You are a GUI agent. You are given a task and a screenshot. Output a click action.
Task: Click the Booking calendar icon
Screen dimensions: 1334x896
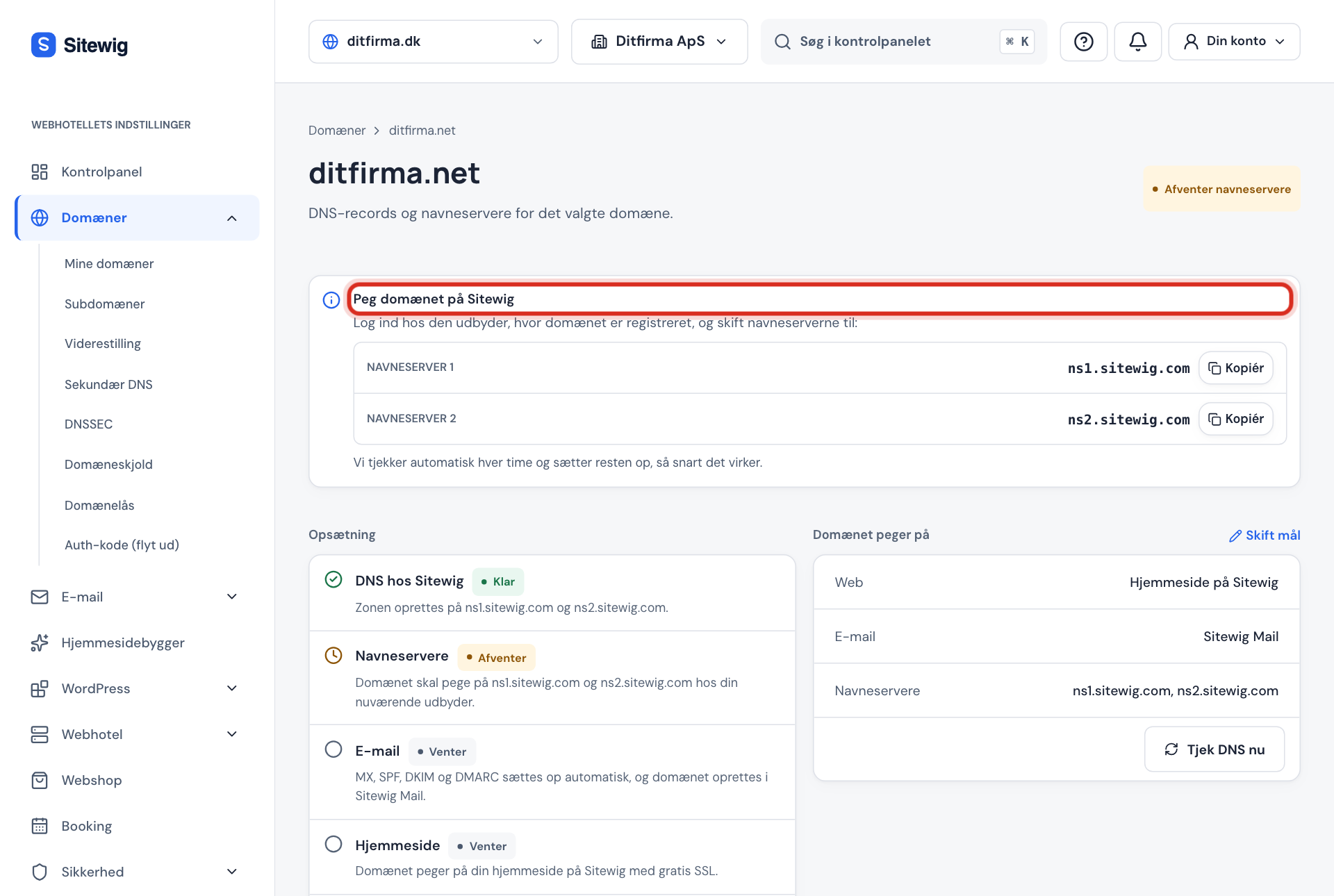tap(40, 826)
